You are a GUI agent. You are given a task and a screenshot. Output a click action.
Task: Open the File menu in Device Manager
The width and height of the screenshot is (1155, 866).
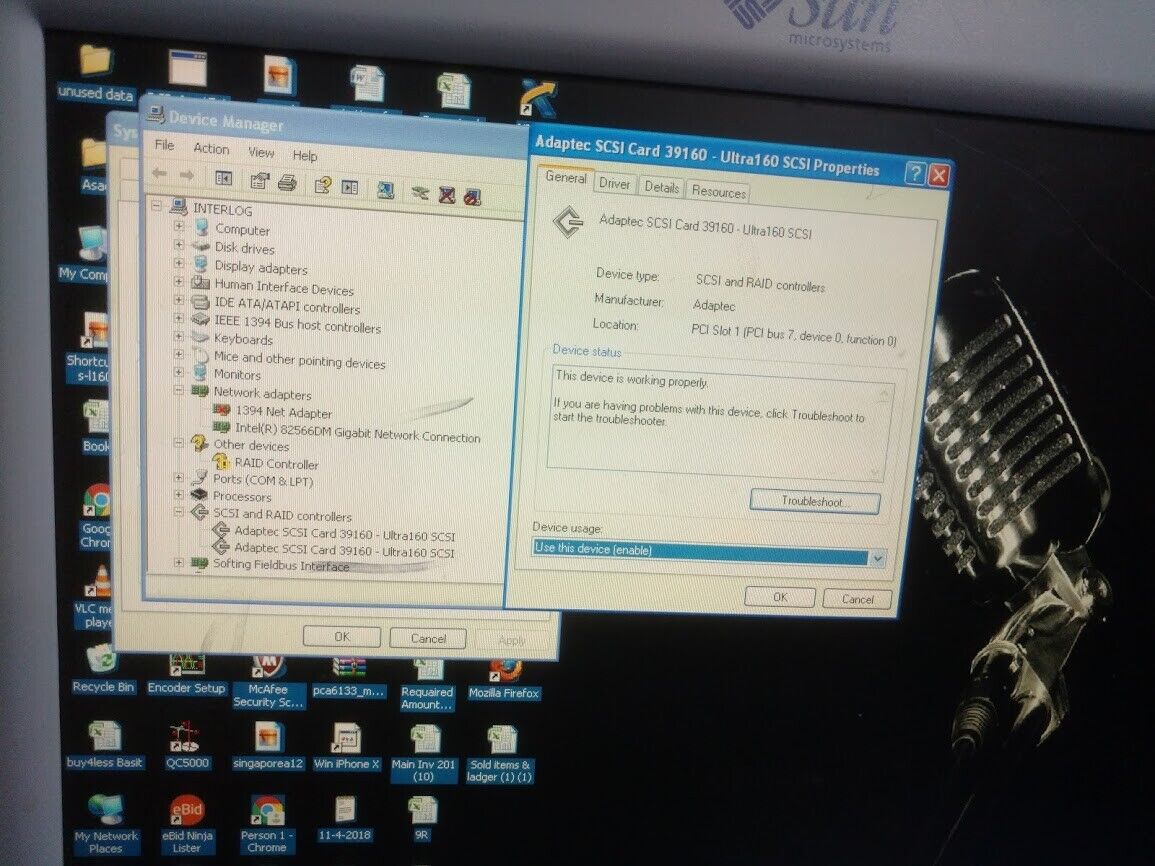(x=164, y=145)
